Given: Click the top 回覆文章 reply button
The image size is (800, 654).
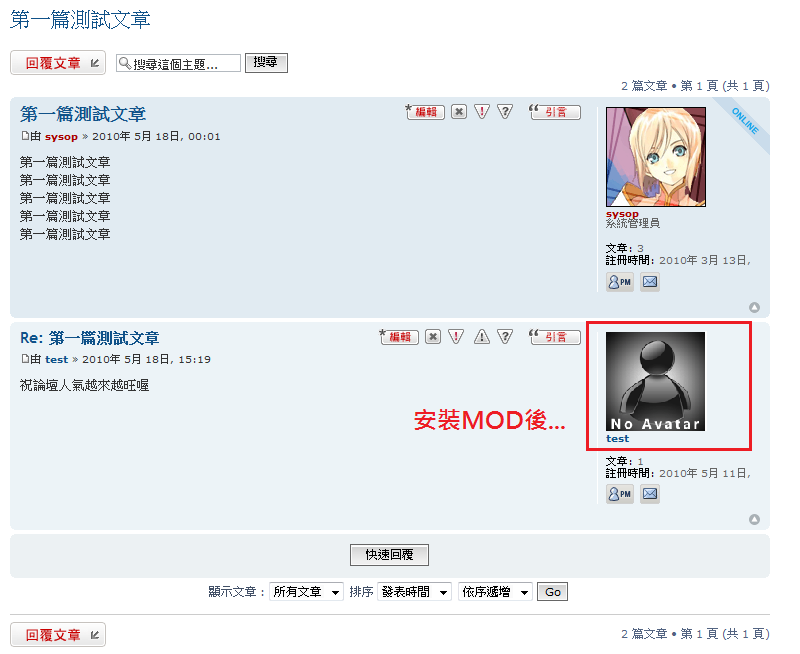Looking at the screenshot, I should tap(58, 63).
